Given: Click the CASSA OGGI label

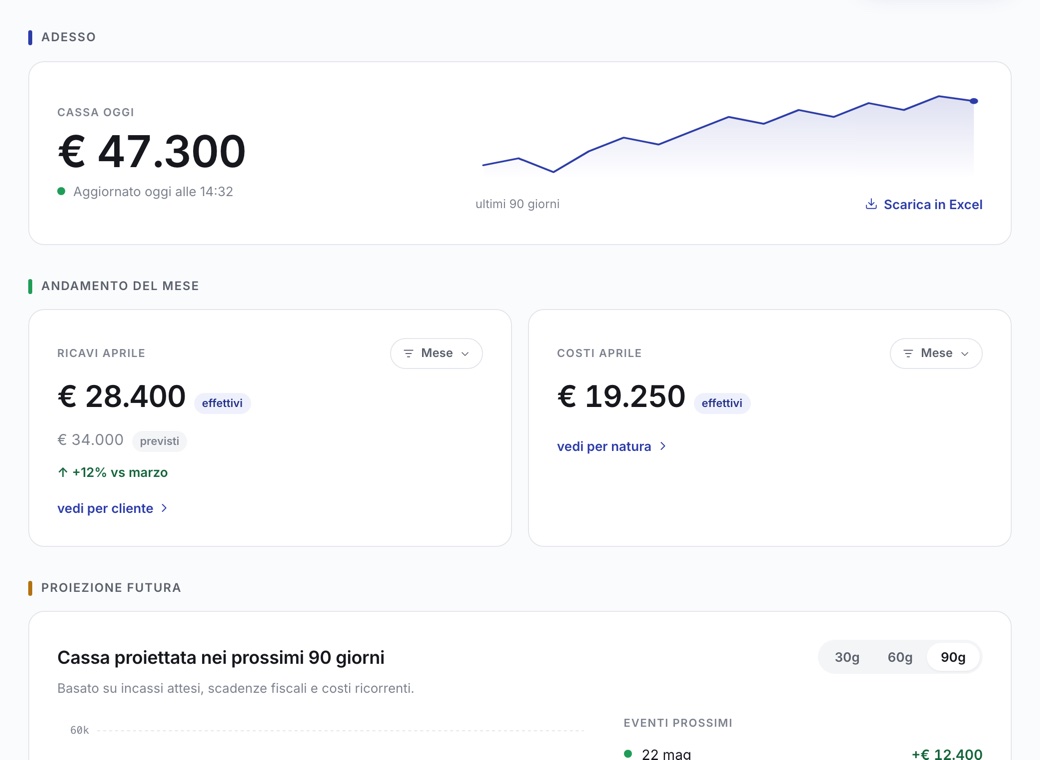Looking at the screenshot, I should 96,113.
